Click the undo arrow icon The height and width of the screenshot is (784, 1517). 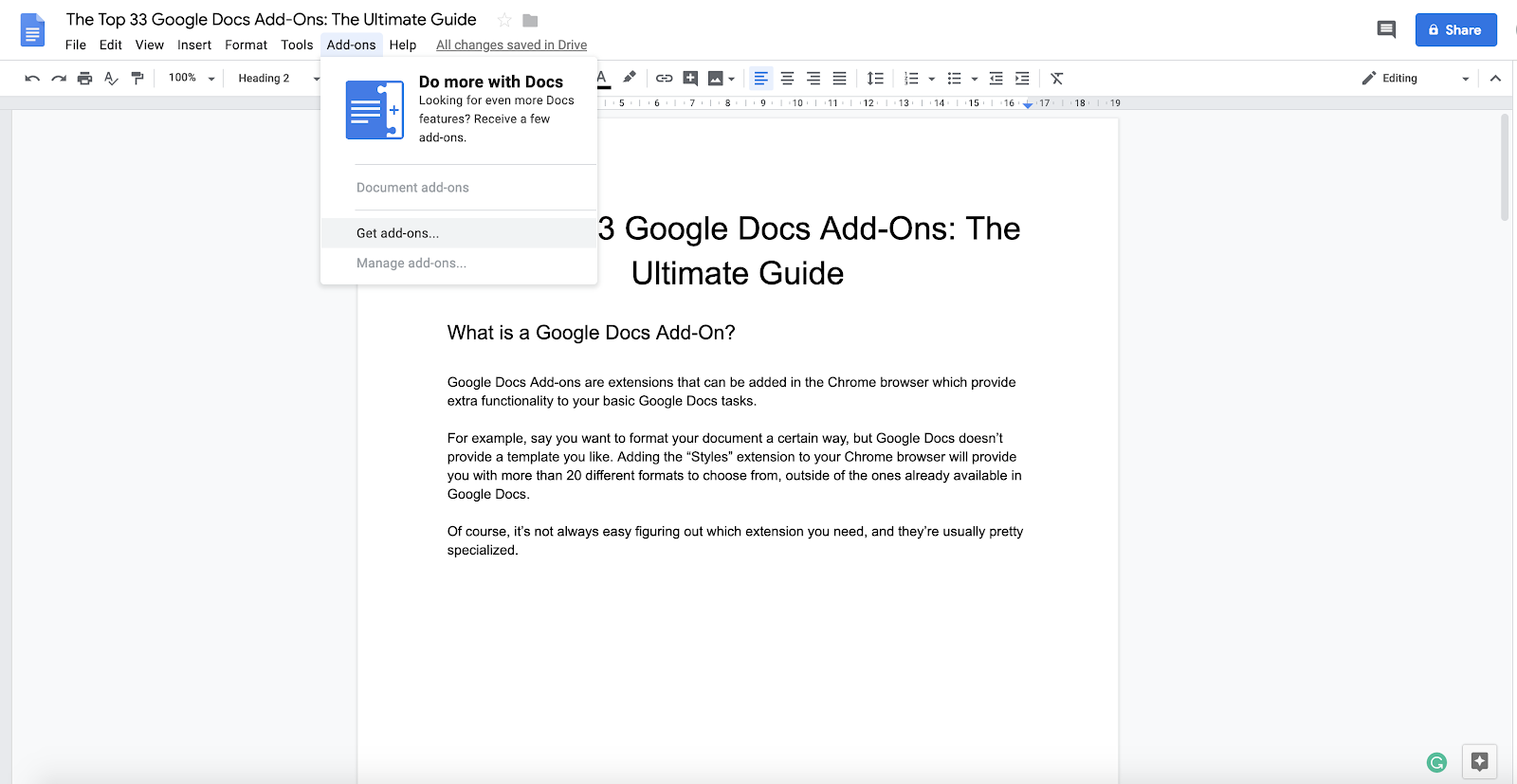pos(32,79)
